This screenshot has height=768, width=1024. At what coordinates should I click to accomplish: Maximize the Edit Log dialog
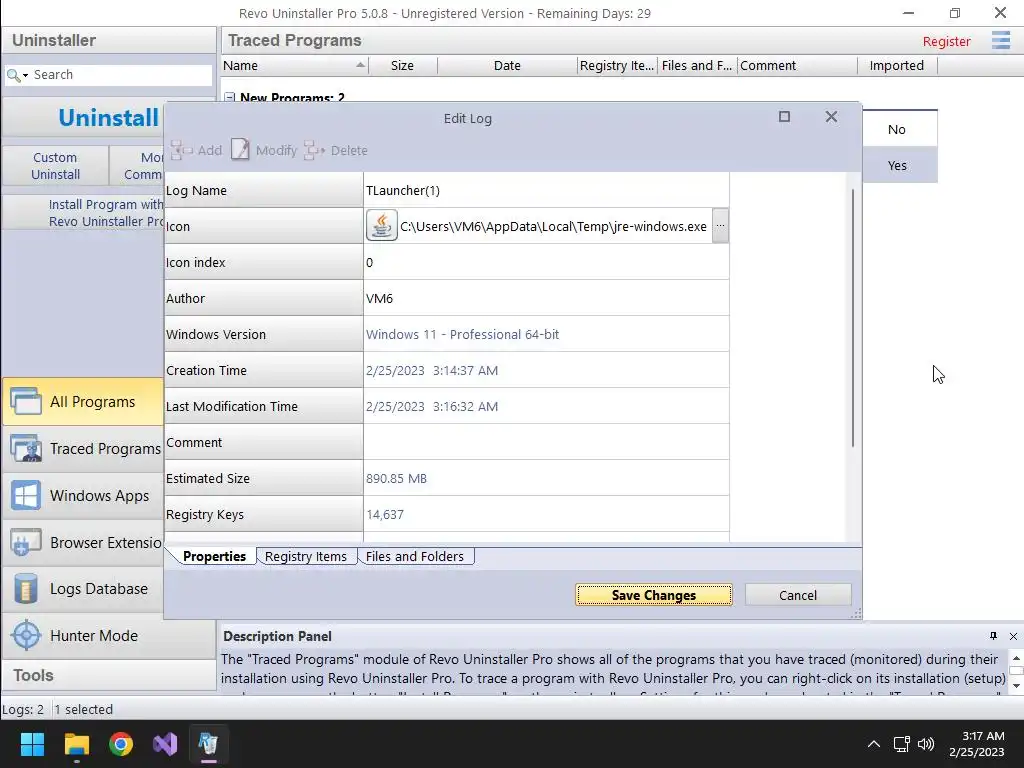784,117
